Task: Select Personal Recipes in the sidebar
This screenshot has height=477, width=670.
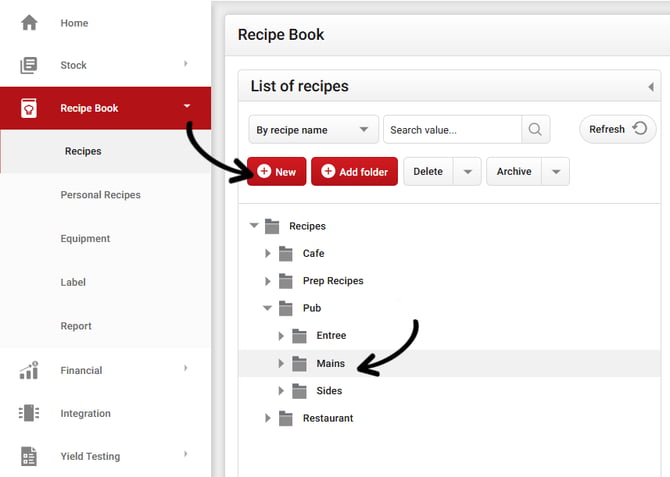Action: [100, 195]
